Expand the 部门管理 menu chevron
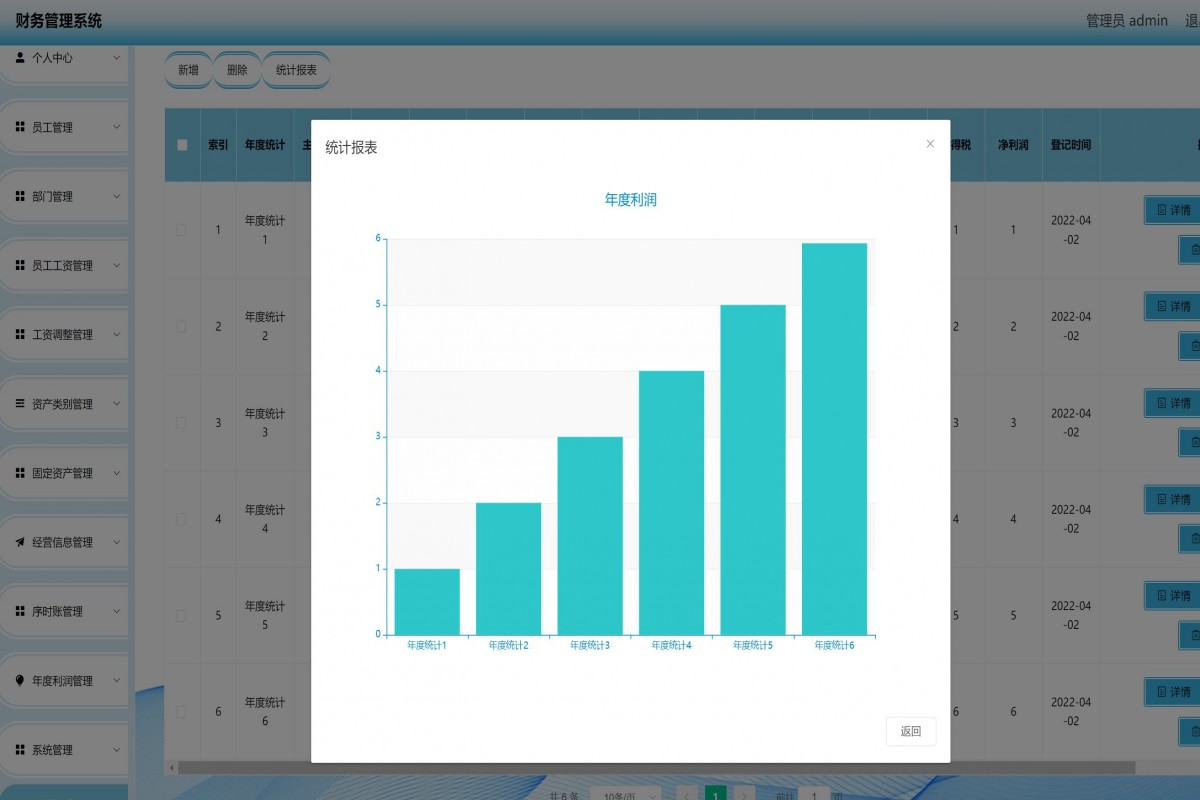The image size is (1200, 800). (116, 197)
